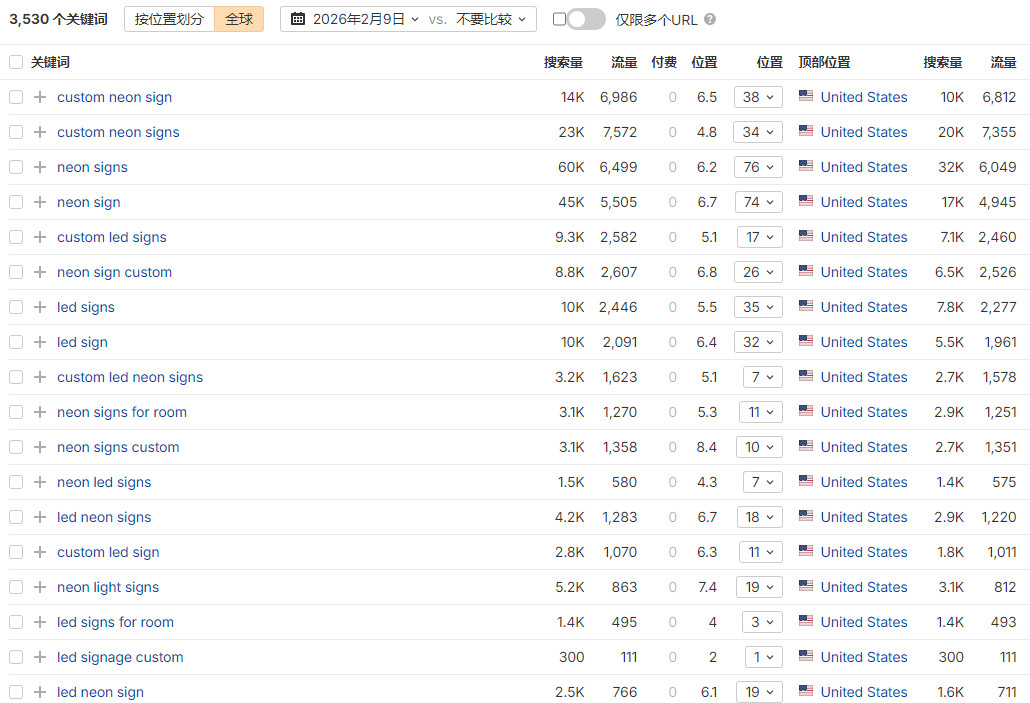Click US flag in 'neon signs' row

coord(806,166)
